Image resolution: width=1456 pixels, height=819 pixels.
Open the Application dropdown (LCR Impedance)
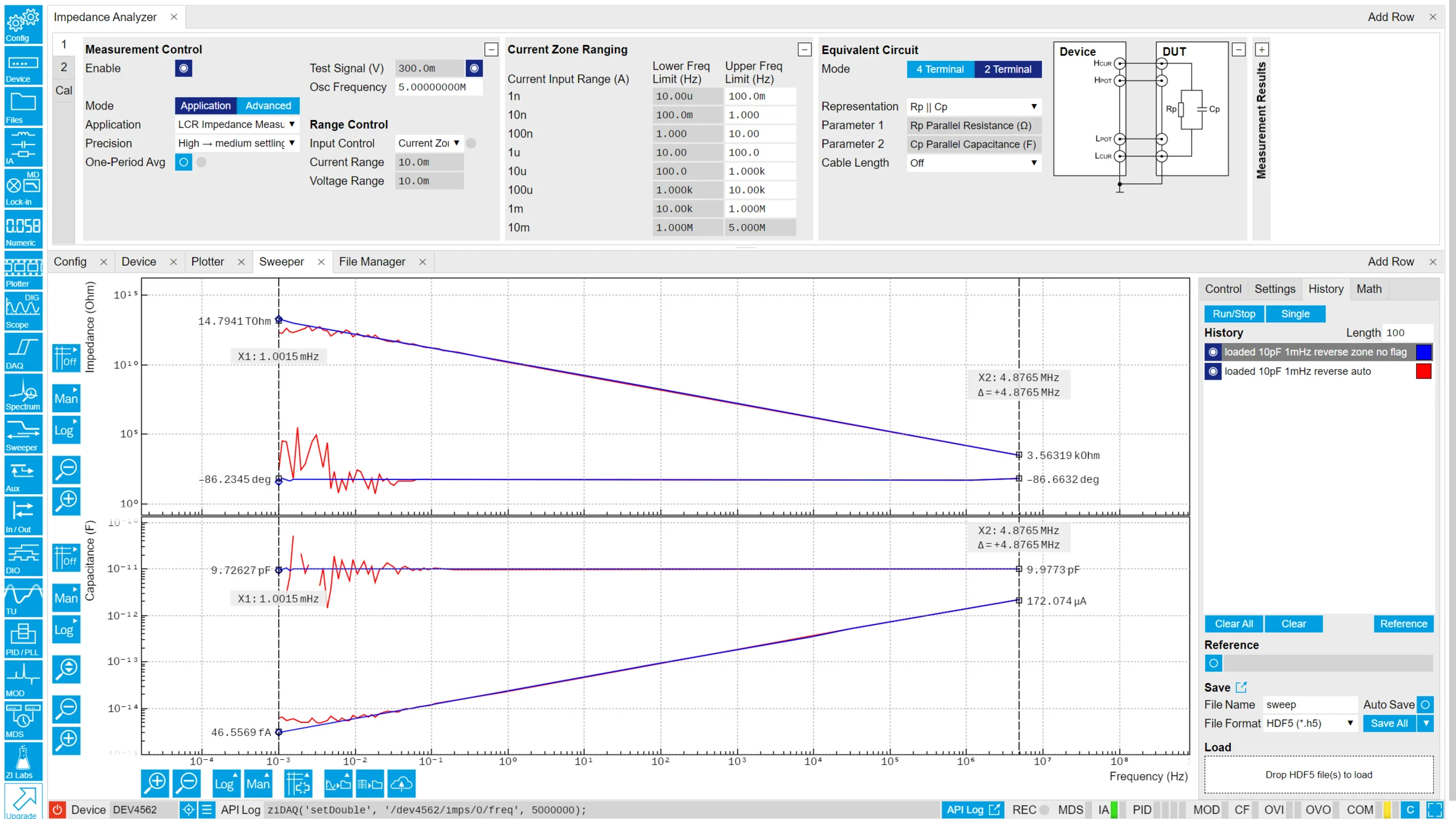(x=236, y=124)
